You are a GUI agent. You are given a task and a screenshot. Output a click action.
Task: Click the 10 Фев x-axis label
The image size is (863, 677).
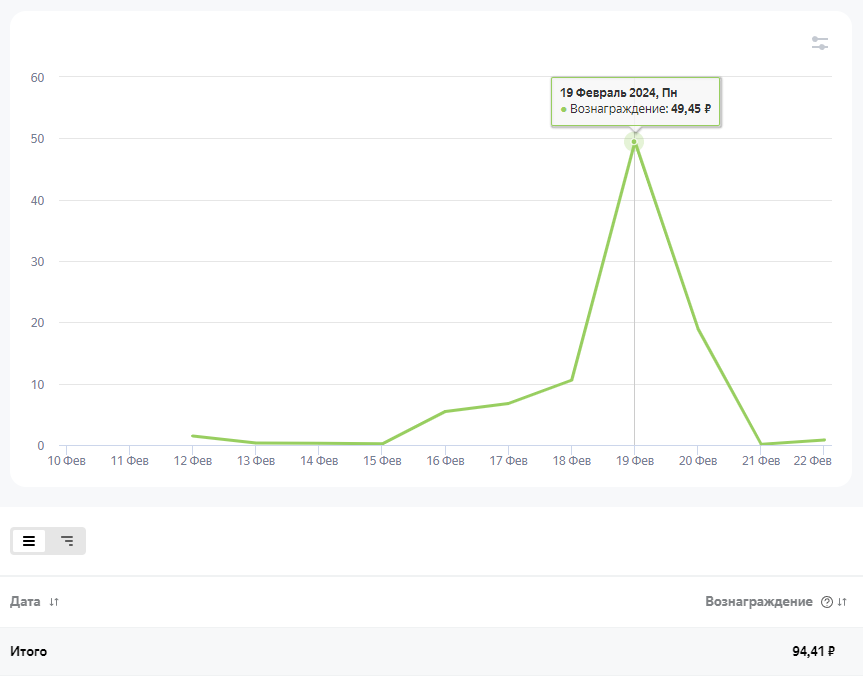[x=69, y=461]
